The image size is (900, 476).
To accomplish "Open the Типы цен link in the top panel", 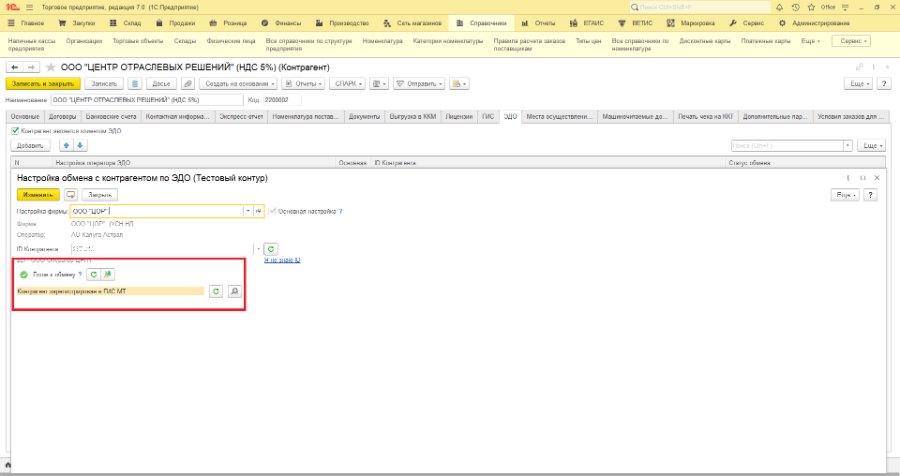I will pos(588,41).
